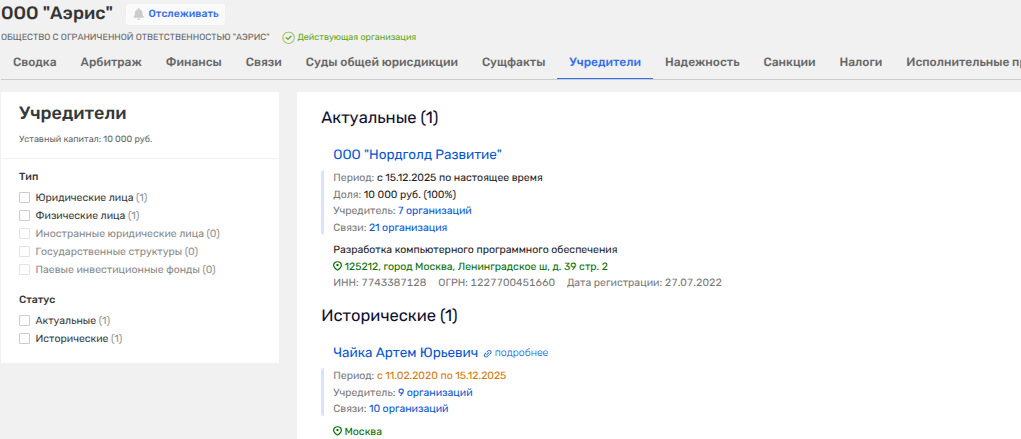Open the Суды общей юрисдикции tab
This screenshot has height=439, width=1021.
click(381, 62)
